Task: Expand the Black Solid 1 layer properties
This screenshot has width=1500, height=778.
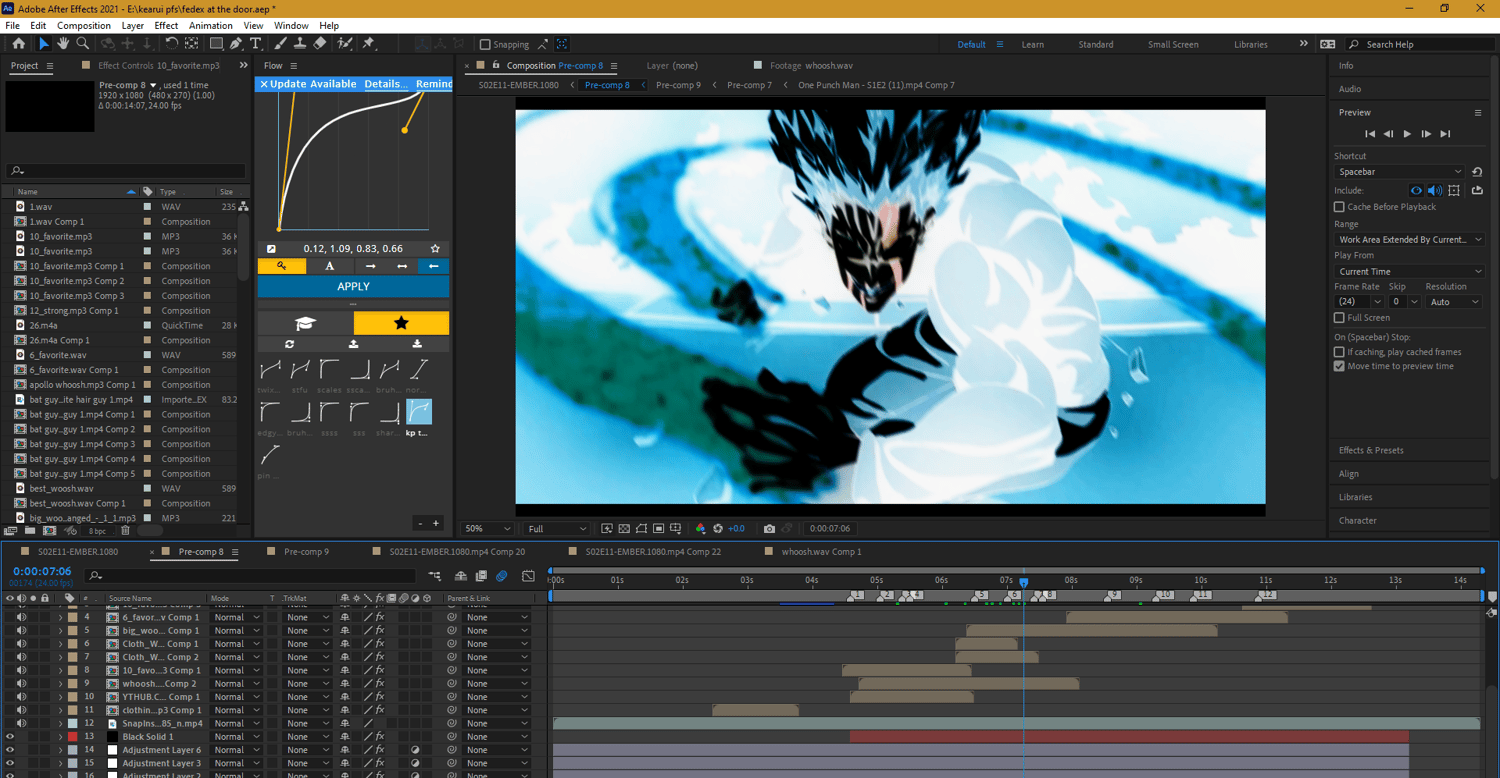Action: tap(60, 737)
